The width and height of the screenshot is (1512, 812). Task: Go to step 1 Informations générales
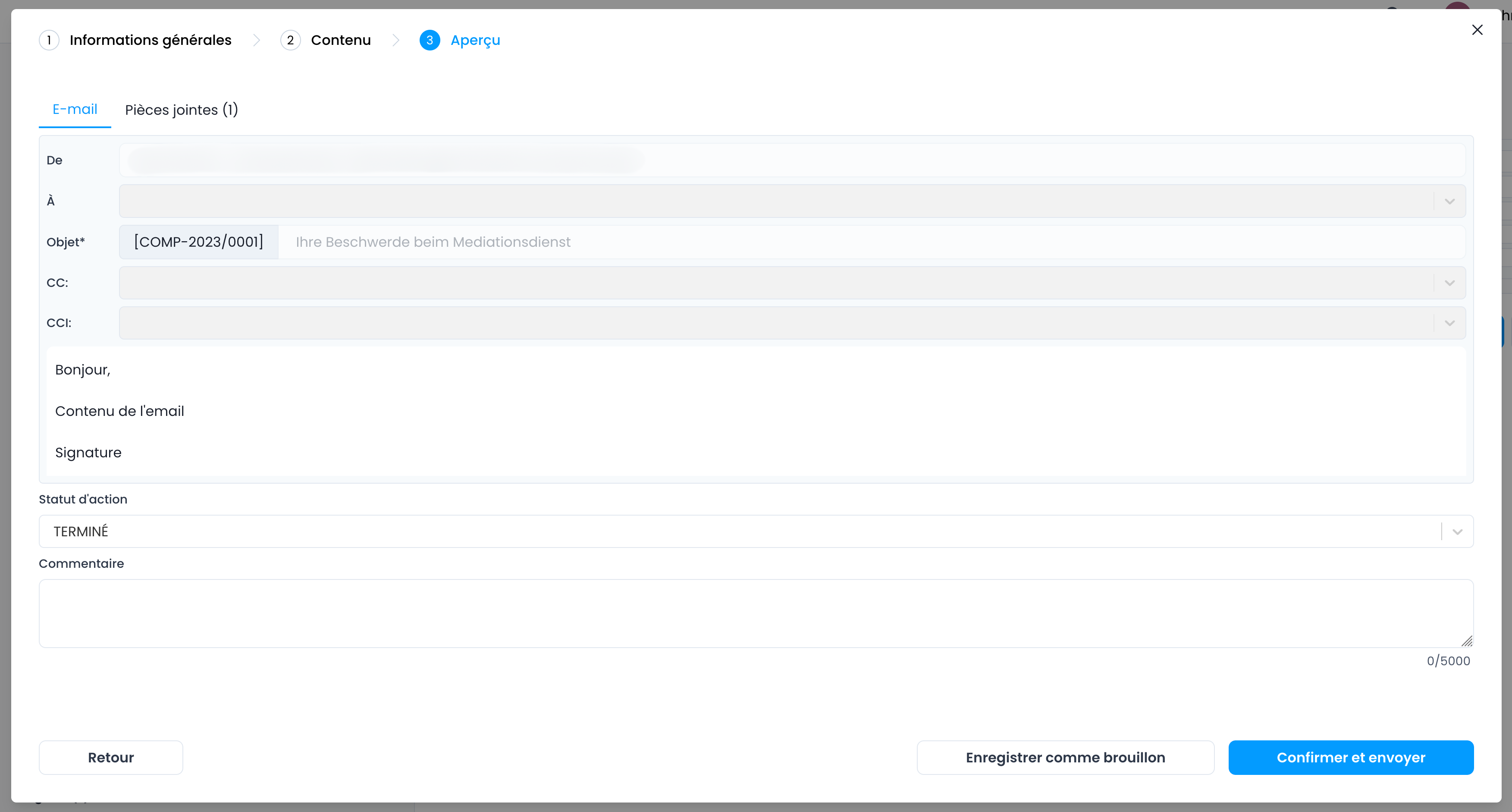click(150, 40)
